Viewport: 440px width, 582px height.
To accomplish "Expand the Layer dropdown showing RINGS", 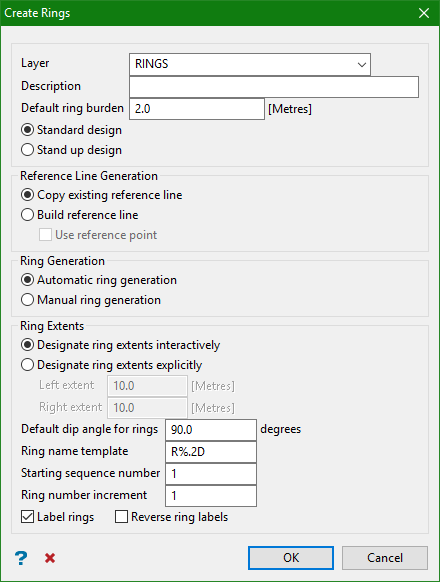I will click(x=250, y=64).
